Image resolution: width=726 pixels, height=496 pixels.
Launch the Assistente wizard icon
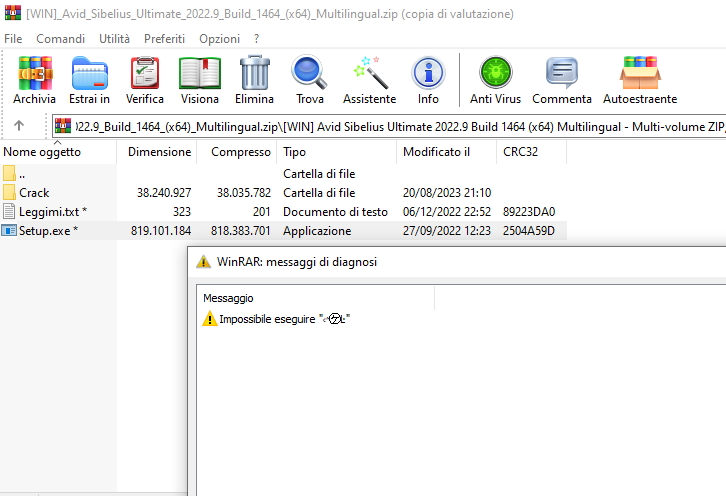coord(369,73)
